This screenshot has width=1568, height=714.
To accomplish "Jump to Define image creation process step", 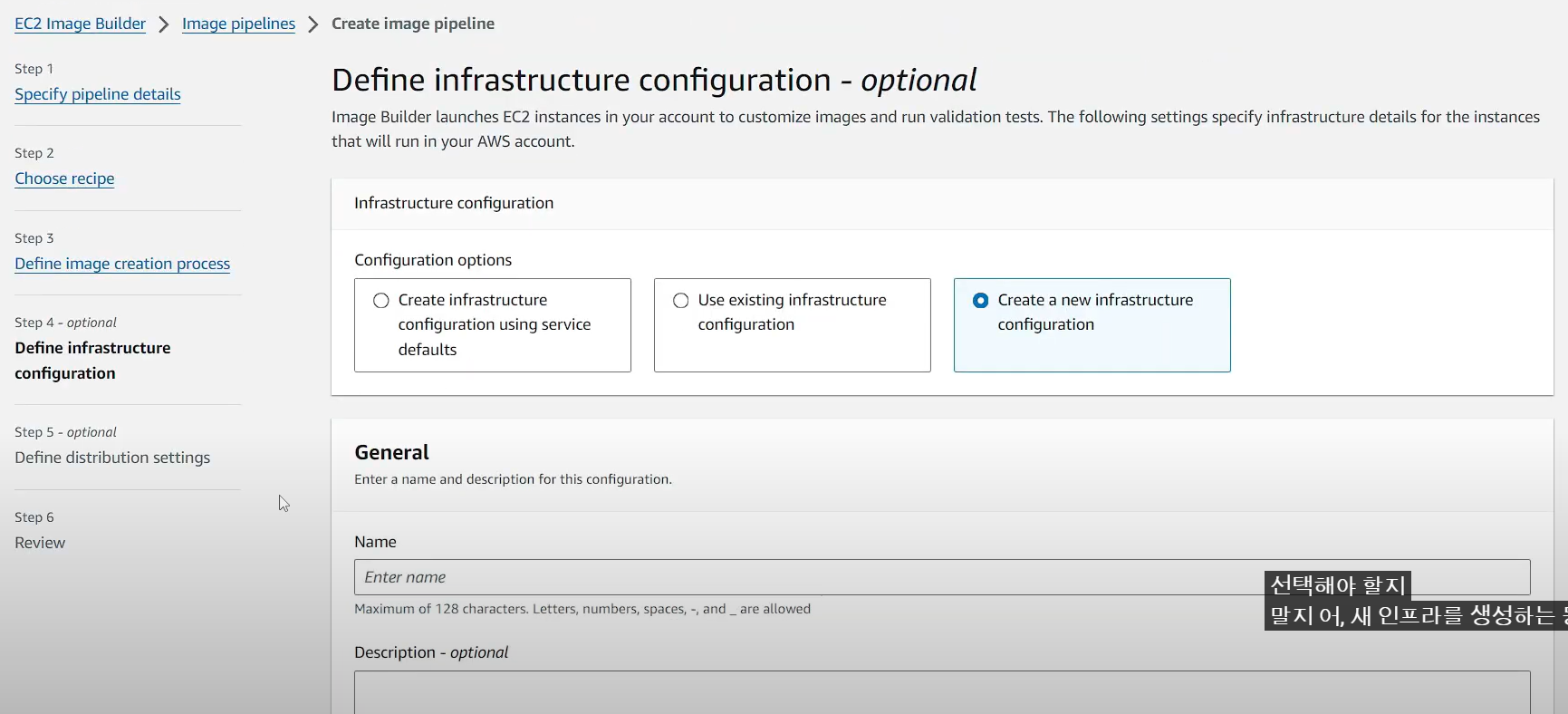I will pyautogui.click(x=122, y=264).
